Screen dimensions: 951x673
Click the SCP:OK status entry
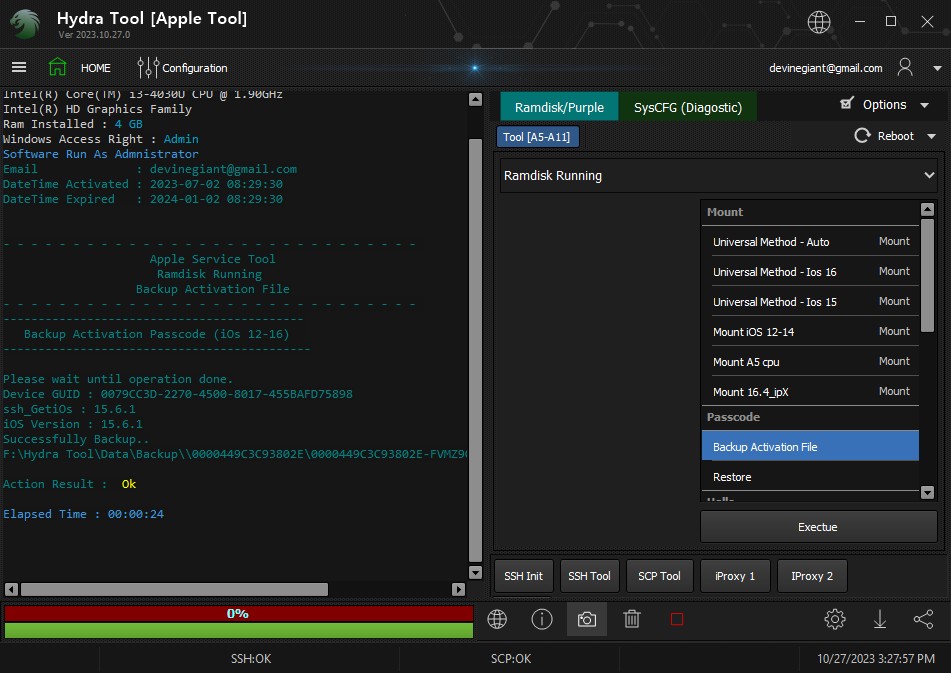pos(511,658)
